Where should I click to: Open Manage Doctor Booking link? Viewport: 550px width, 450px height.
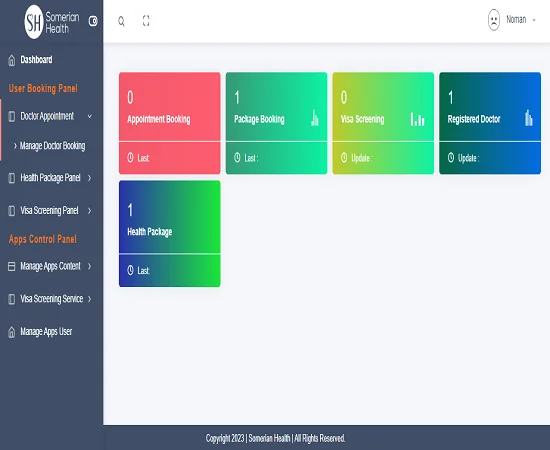[x=52, y=146]
